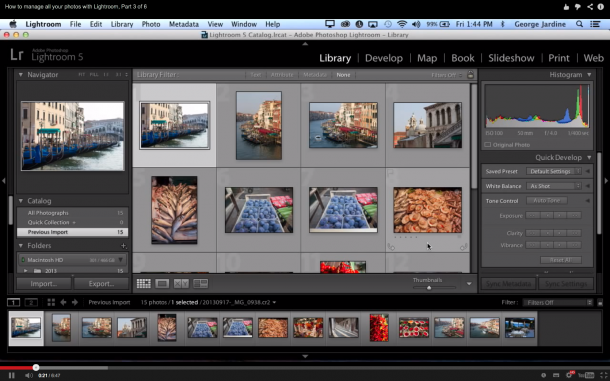Open the Apple menu

coord(13,24)
